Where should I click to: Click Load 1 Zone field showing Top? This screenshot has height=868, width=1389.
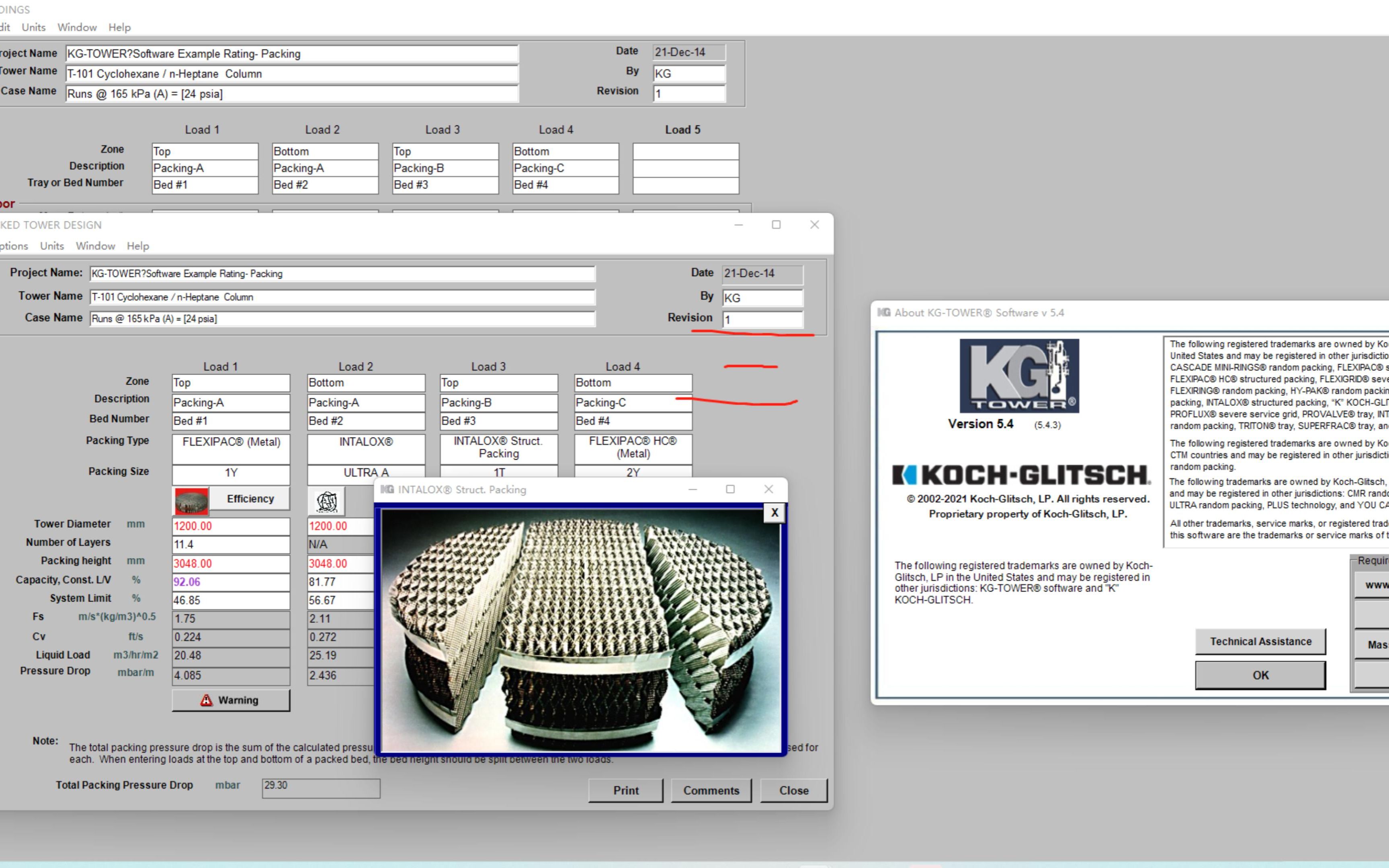[x=231, y=382]
